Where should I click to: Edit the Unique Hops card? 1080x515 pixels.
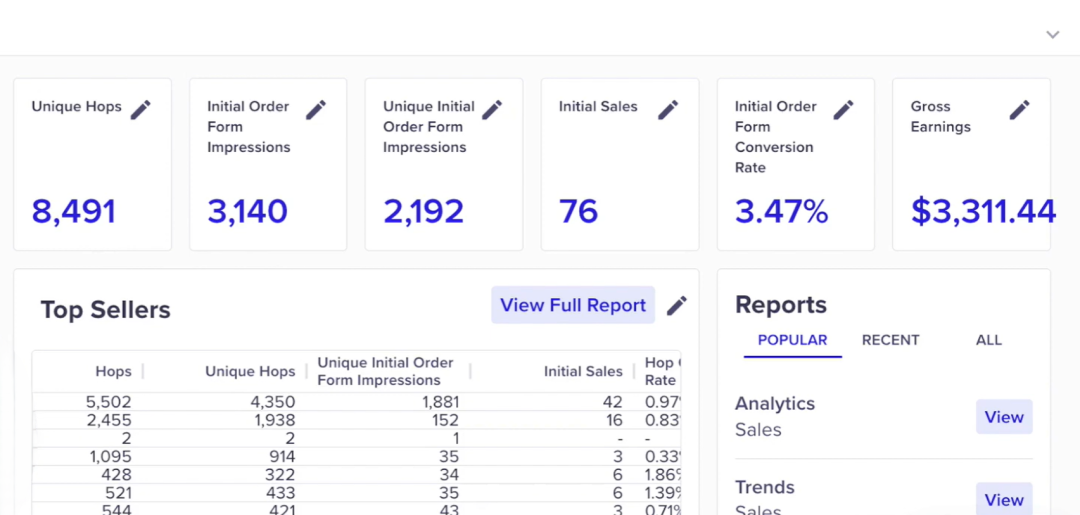click(x=141, y=110)
